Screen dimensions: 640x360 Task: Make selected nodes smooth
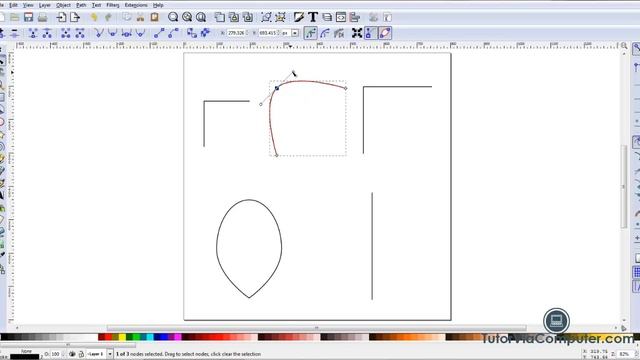coord(112,33)
